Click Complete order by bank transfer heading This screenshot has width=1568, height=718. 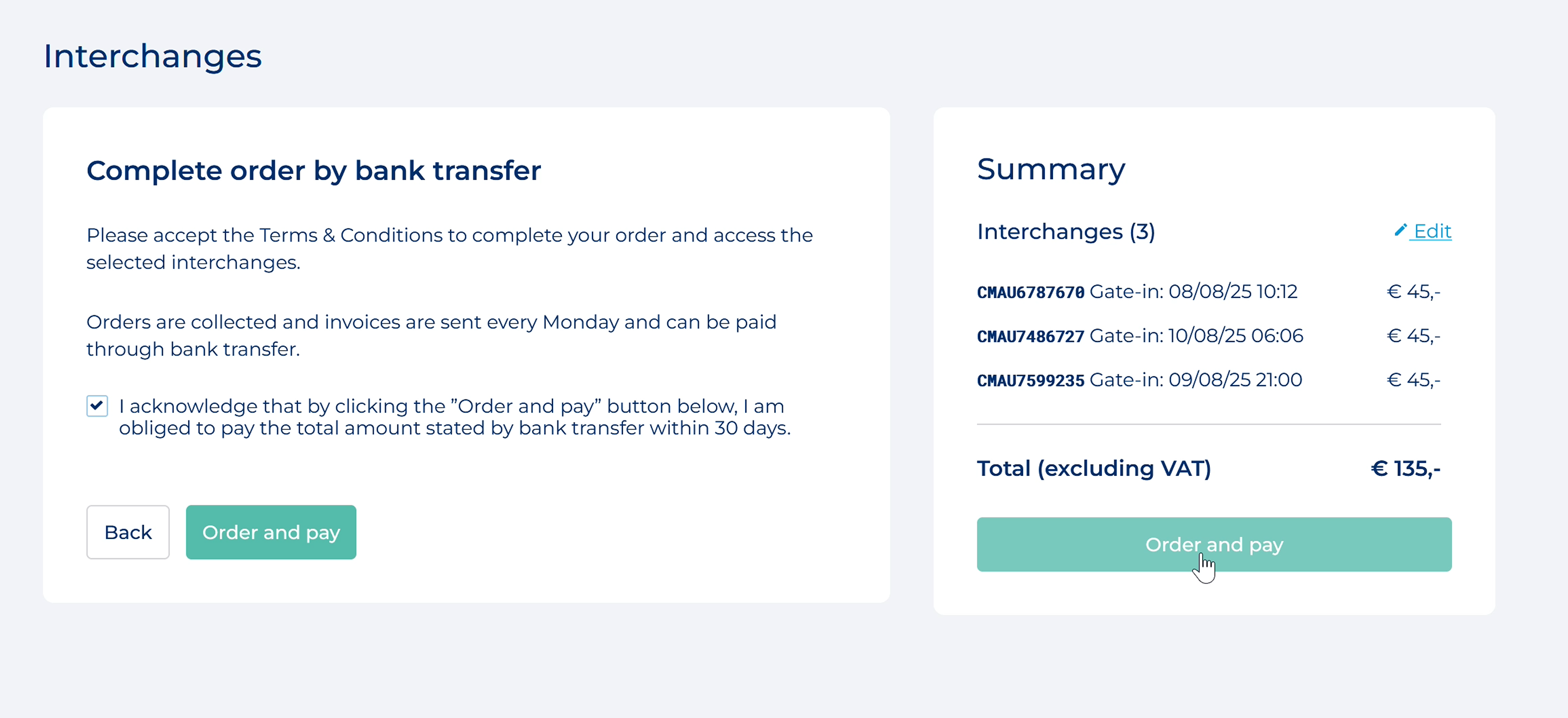pyautogui.click(x=313, y=170)
